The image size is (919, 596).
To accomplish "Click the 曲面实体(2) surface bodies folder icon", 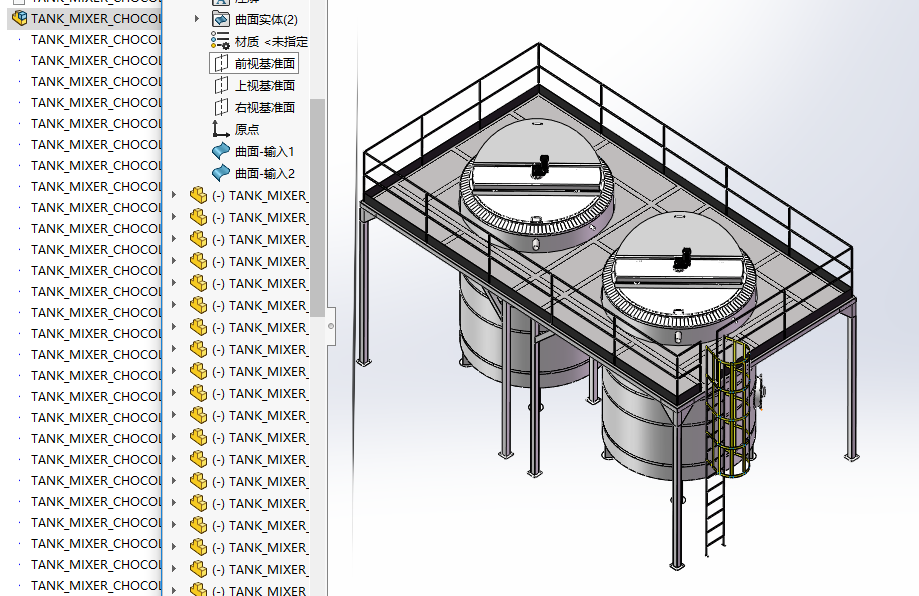I will (x=220, y=19).
